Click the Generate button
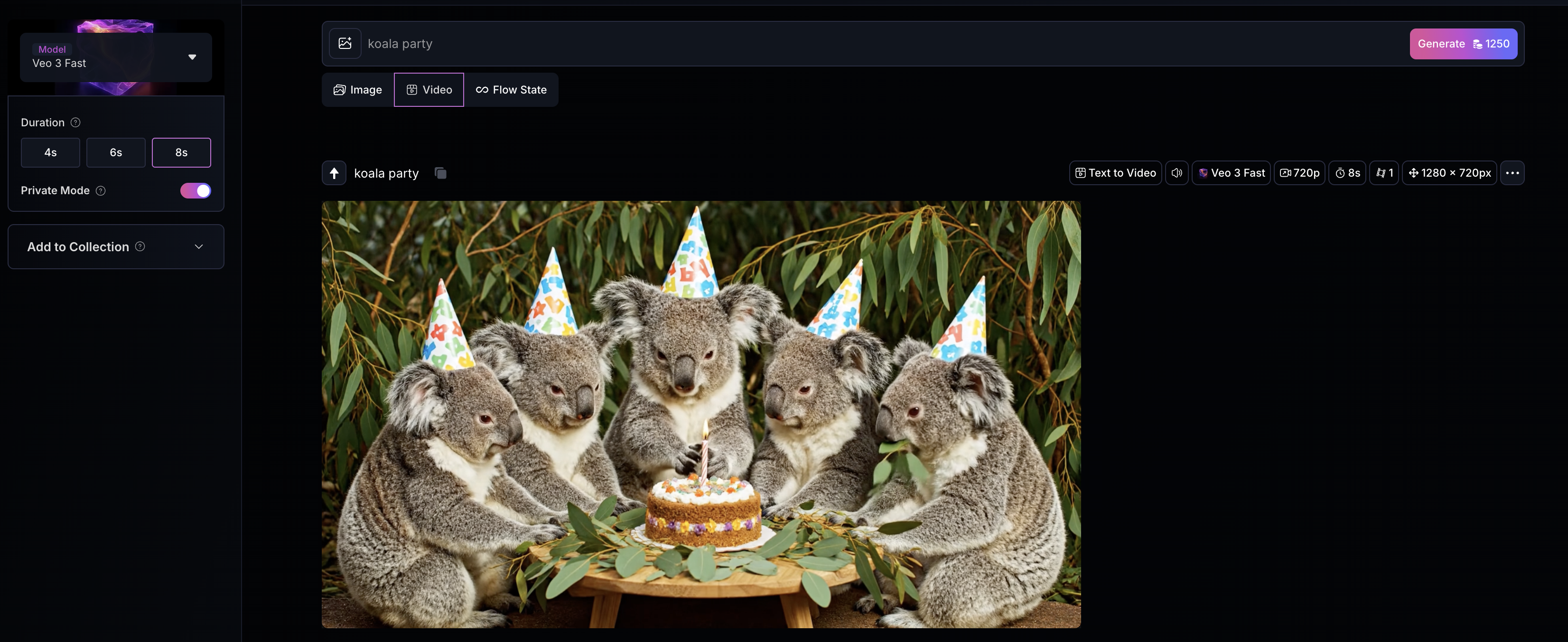The width and height of the screenshot is (1568, 642). pos(1463,44)
